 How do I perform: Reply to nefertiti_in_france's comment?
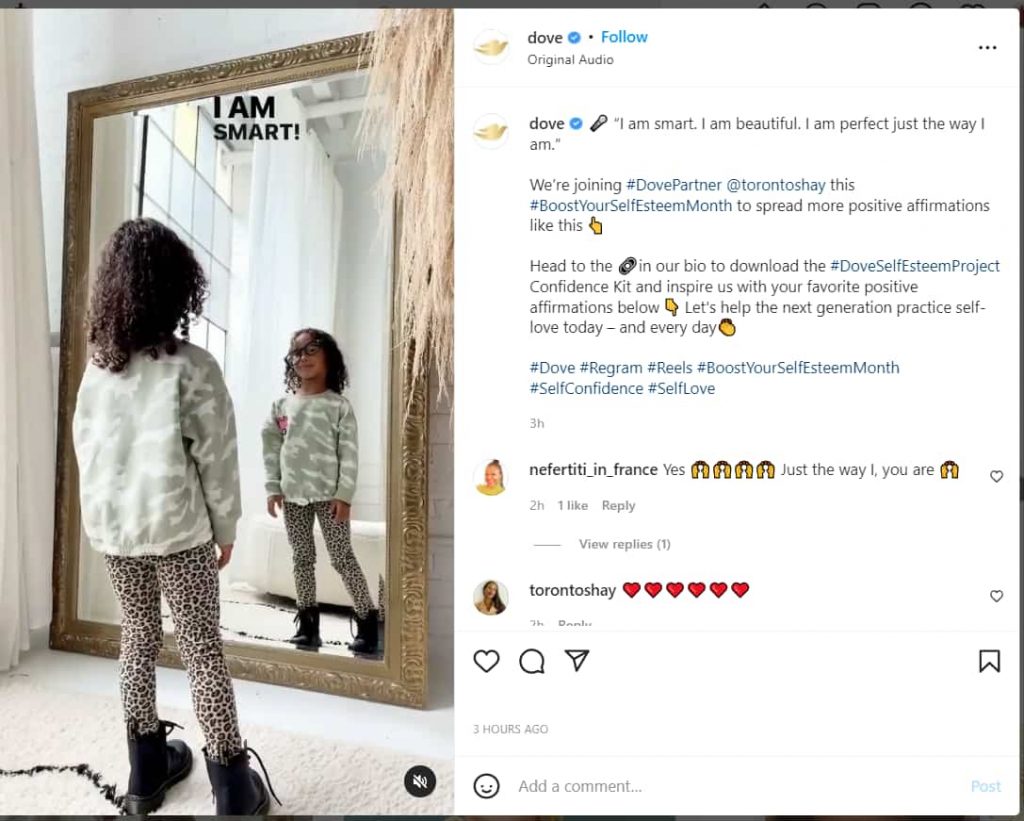[x=618, y=506]
